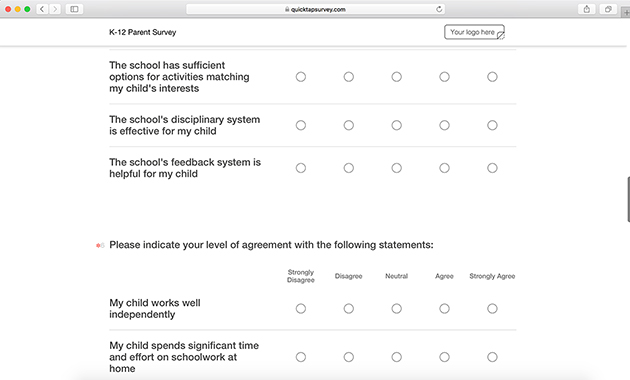Click the Your logo here placeholder
Image resolution: width=630 pixels, height=380 pixels.
click(x=475, y=32)
